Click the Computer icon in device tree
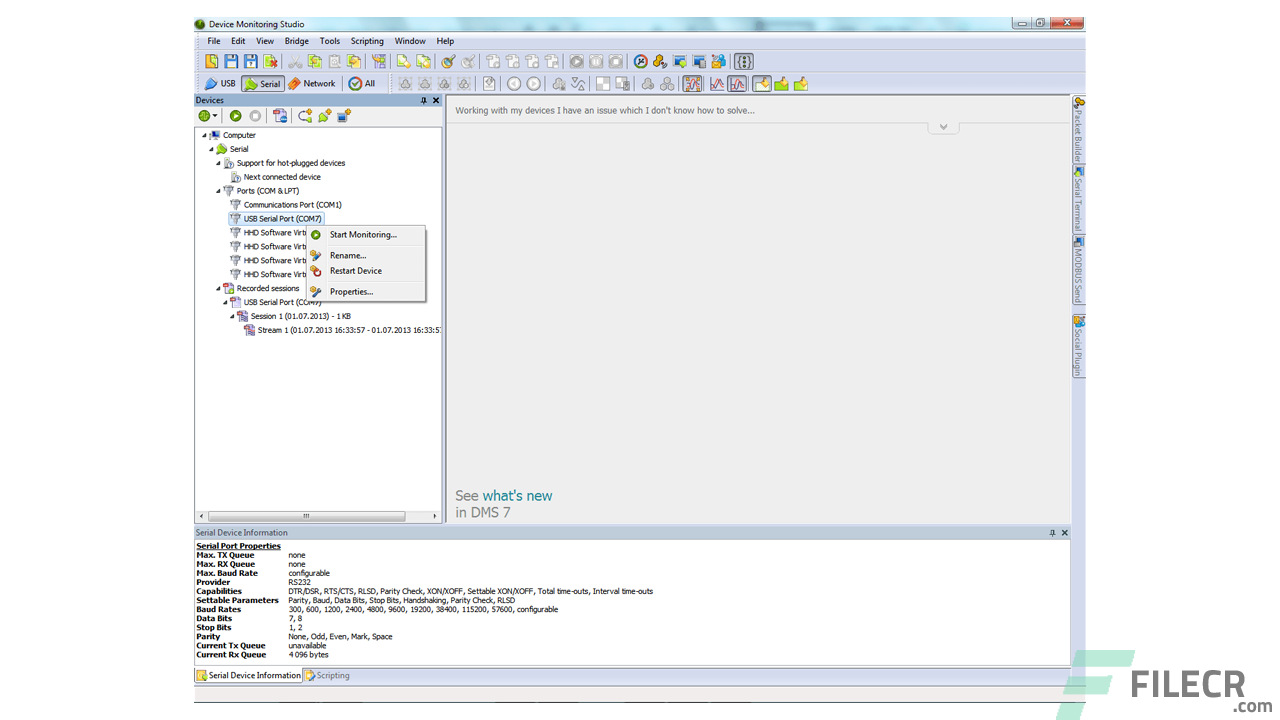The height and width of the screenshot is (720, 1280). coord(215,135)
